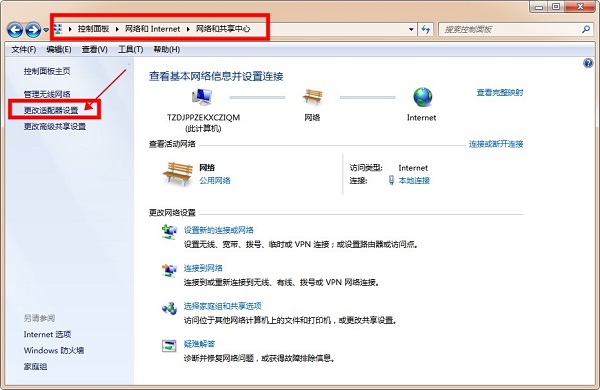Viewport: 600px width, 390px height.
Task: Click the Internet globe icon
Action: (422, 97)
